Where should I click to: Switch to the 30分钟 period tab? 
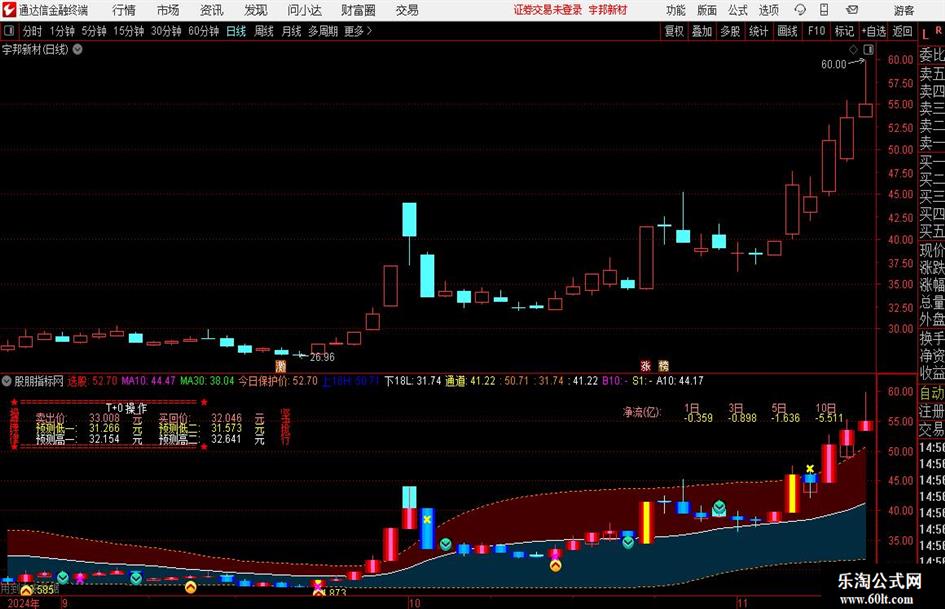(x=166, y=31)
